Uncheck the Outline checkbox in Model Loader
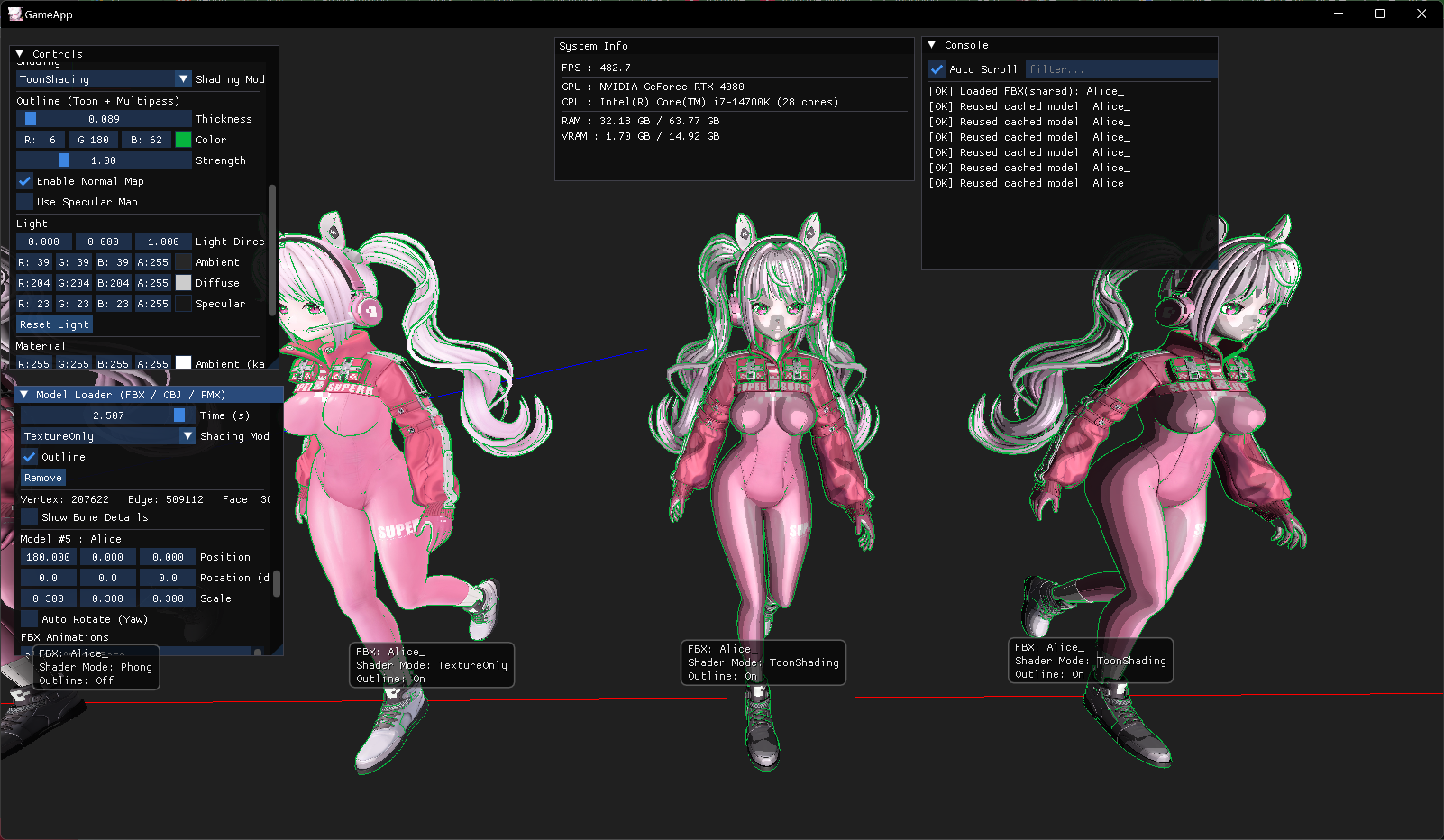 click(29, 457)
